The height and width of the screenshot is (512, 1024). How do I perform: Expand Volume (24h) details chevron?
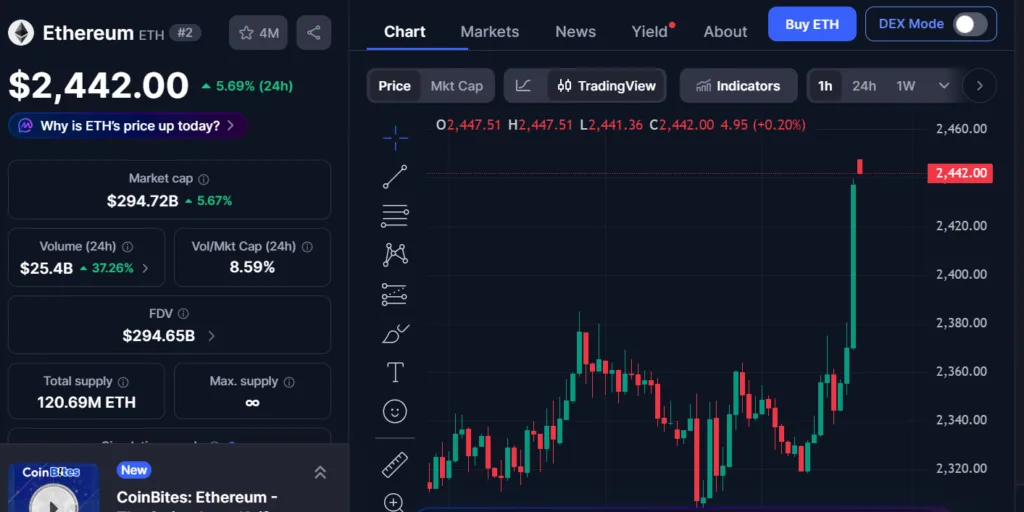(145, 268)
